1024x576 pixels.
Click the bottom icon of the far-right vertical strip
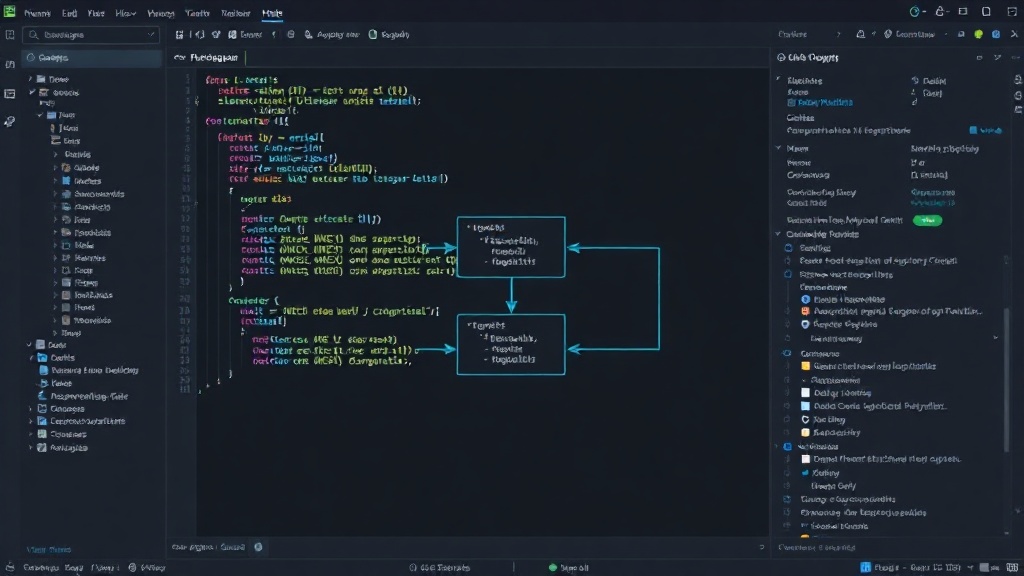(1018, 110)
